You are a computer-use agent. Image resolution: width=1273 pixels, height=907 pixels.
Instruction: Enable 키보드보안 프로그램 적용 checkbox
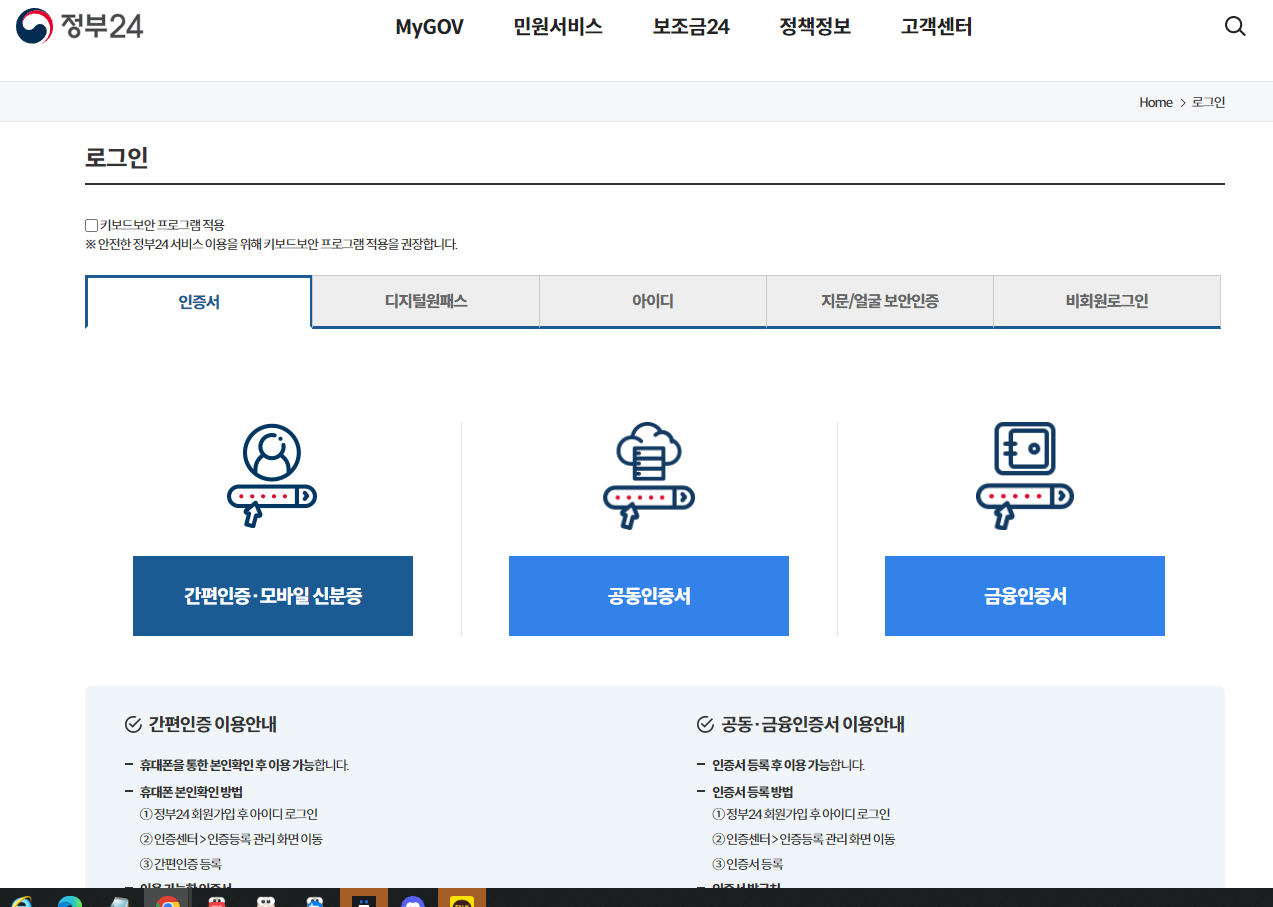(x=92, y=225)
